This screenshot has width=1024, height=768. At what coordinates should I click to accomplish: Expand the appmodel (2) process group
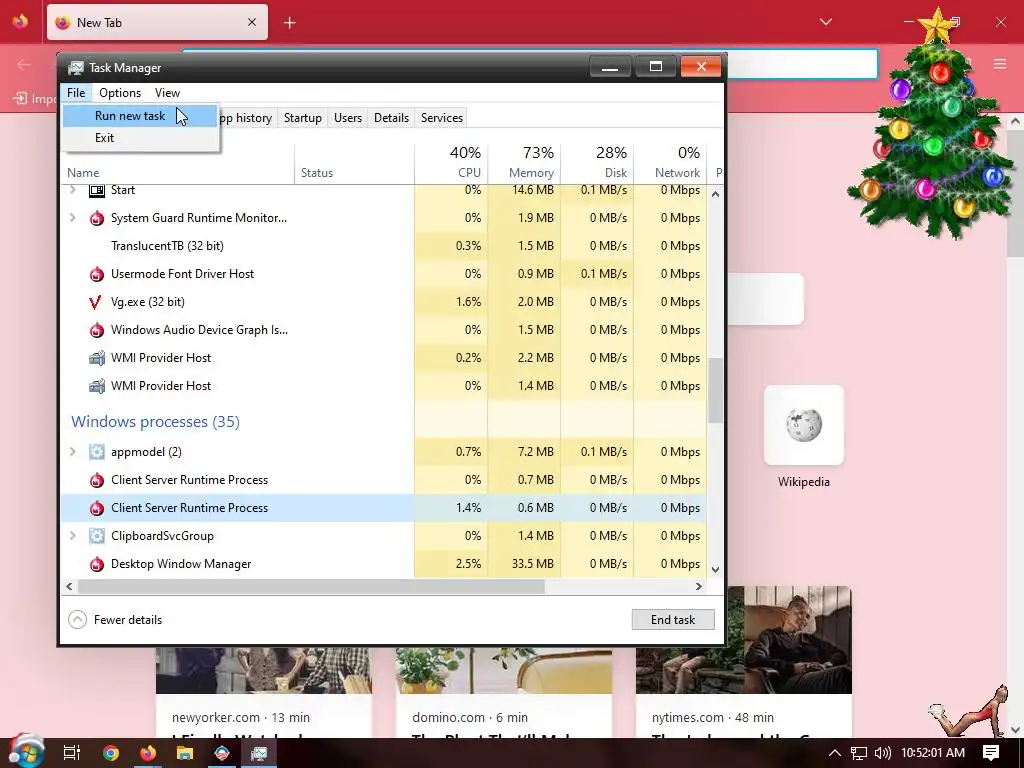click(x=72, y=452)
